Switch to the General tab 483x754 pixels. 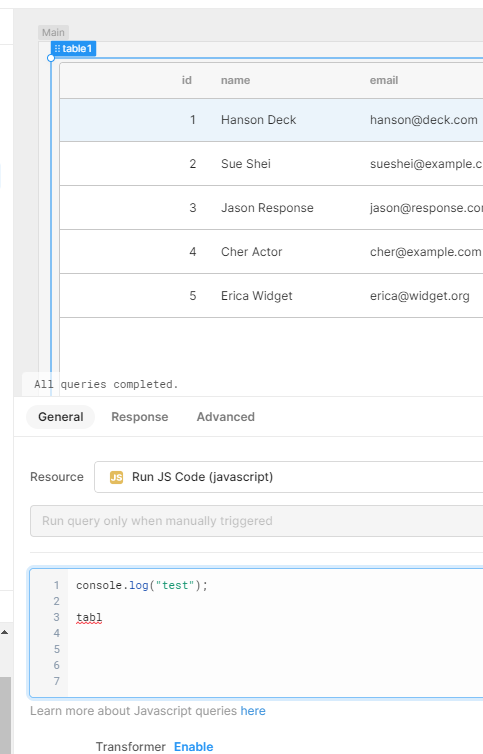(x=61, y=417)
